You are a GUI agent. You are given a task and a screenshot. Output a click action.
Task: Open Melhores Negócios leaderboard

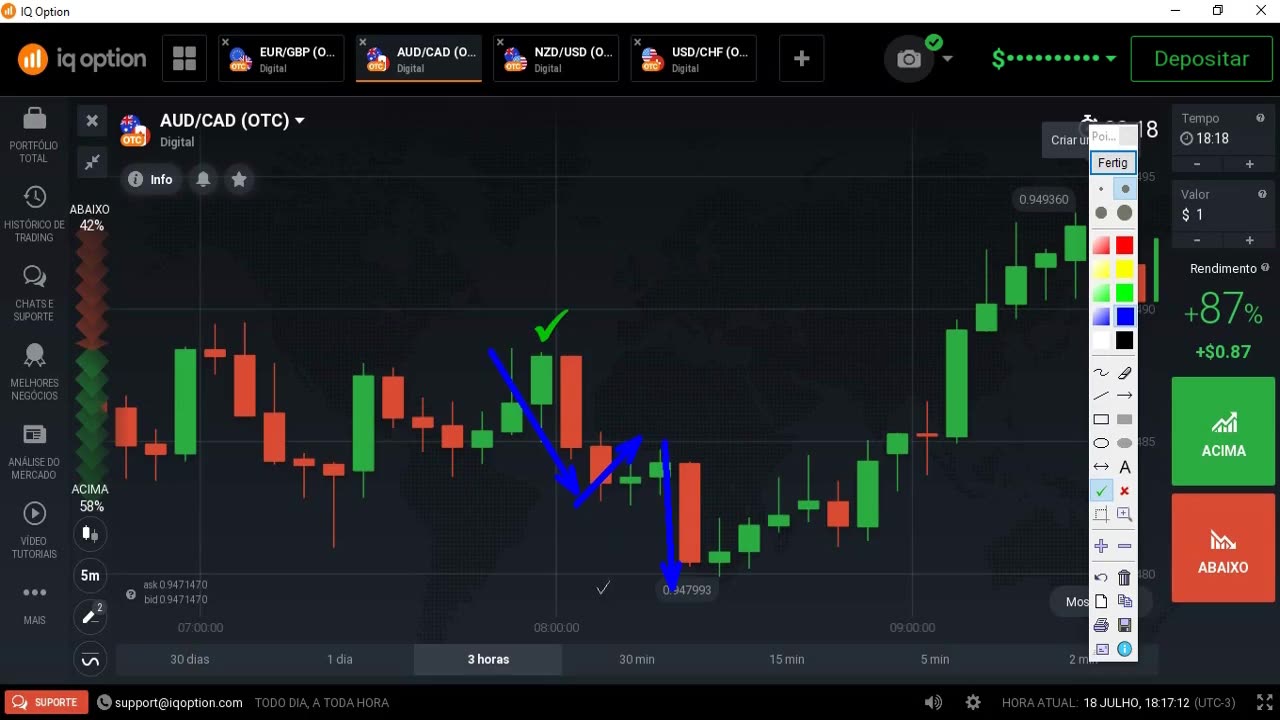coord(34,372)
